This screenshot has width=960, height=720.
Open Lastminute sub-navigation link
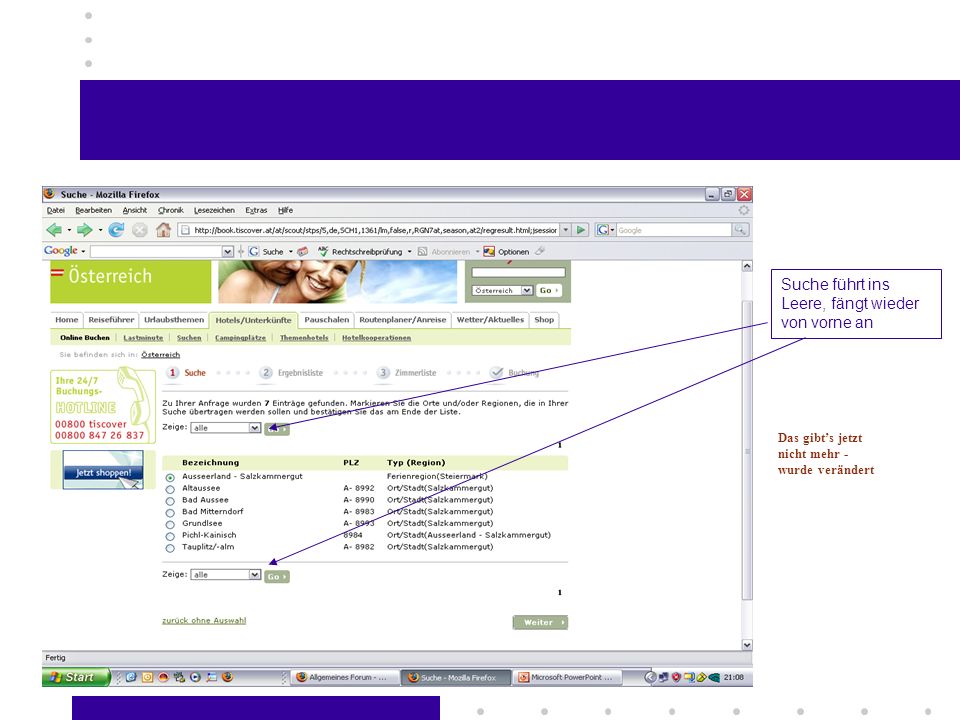pos(143,337)
